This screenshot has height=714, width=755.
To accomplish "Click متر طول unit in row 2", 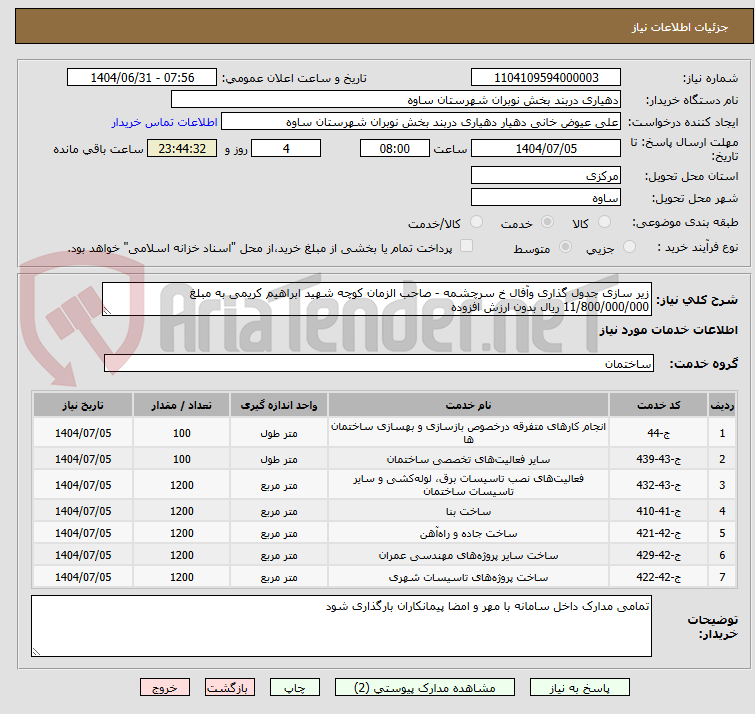I will (279, 459).
